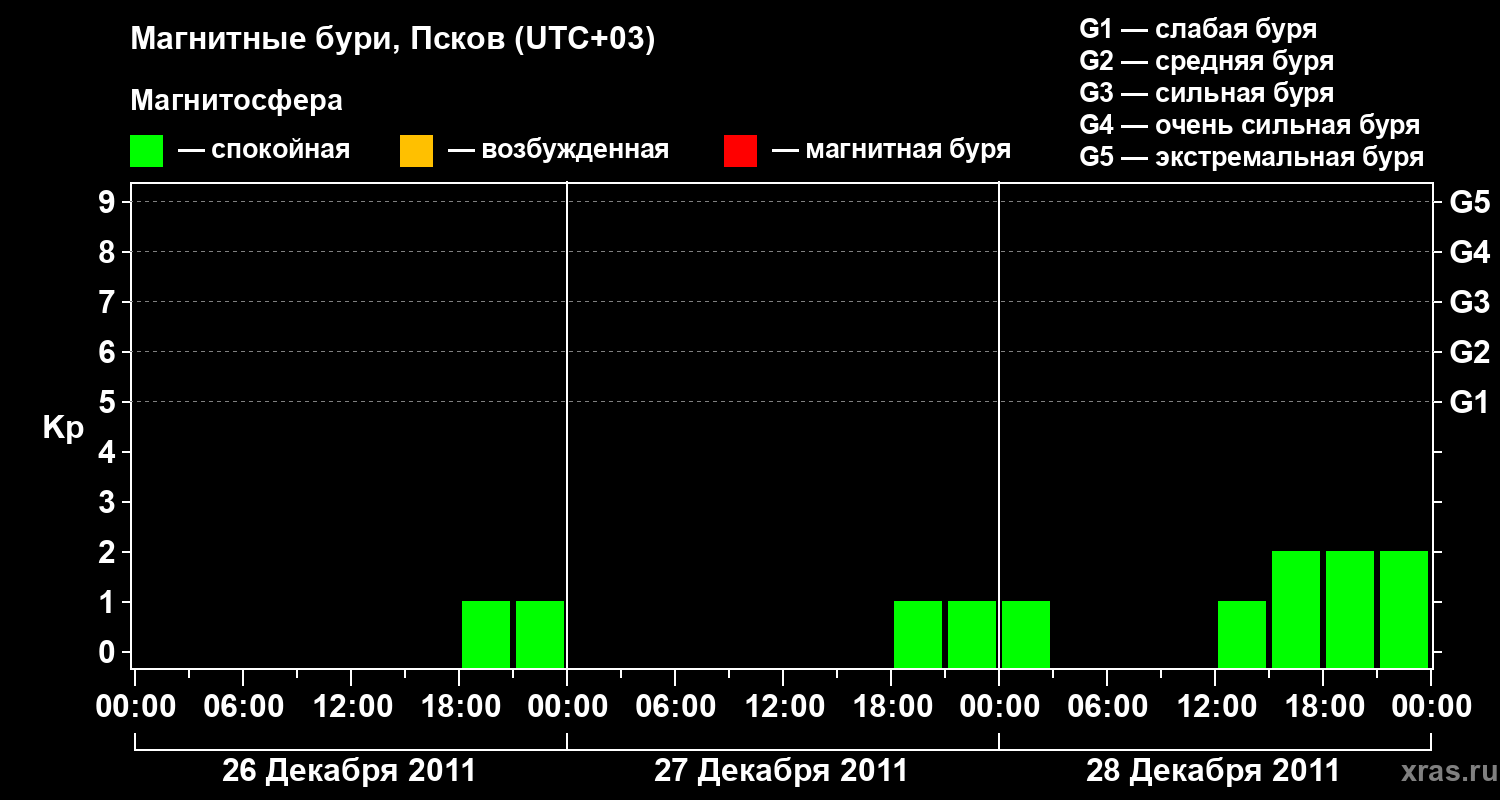Viewport: 1500px width, 800px height.
Task: Select the 'G3 — сильная буря' legend line
Action: pyautogui.click(x=1206, y=93)
